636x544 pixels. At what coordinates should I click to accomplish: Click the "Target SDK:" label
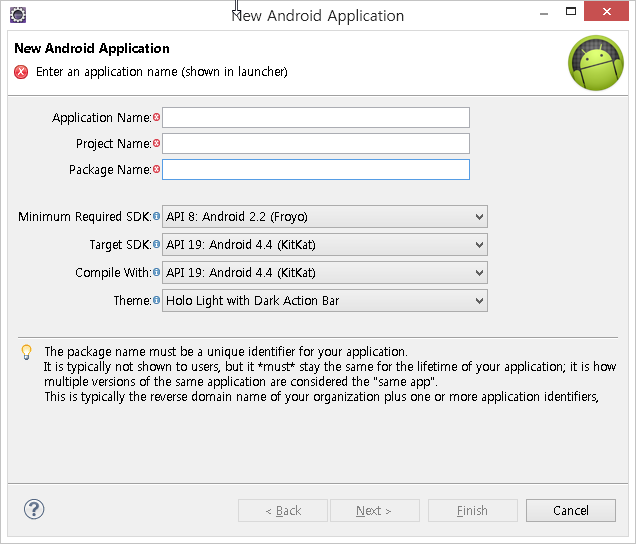[121, 245]
